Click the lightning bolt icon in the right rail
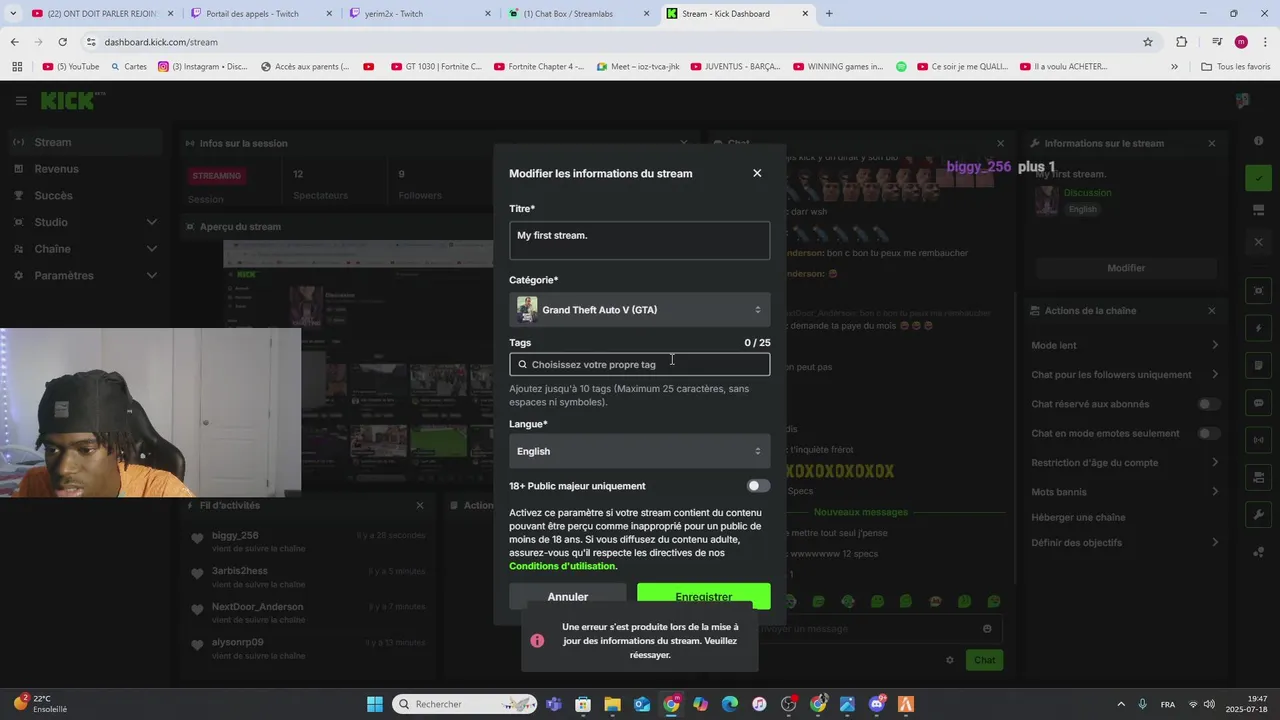1280x720 pixels. [x=1259, y=328]
